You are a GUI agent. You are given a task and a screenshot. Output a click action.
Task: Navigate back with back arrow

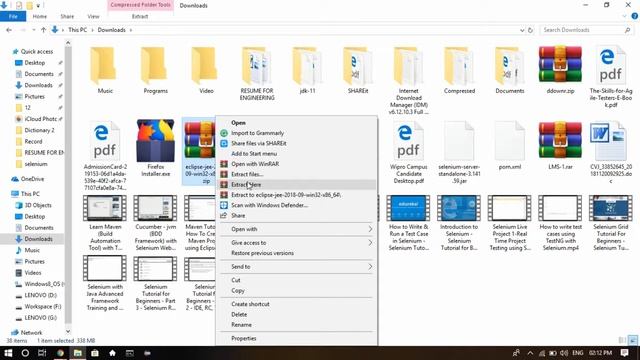coord(9,30)
